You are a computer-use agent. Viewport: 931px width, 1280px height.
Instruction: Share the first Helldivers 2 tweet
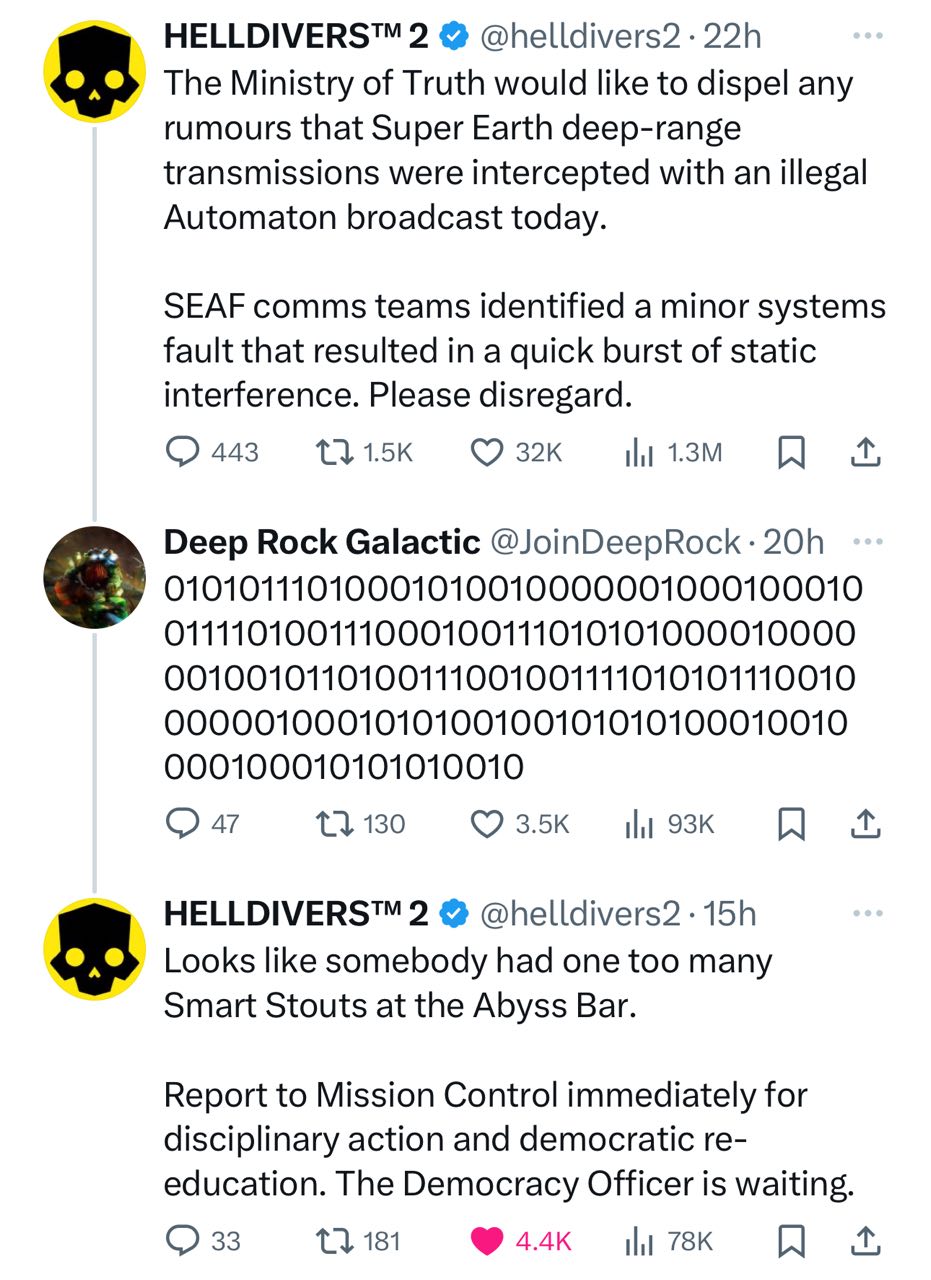click(x=865, y=453)
